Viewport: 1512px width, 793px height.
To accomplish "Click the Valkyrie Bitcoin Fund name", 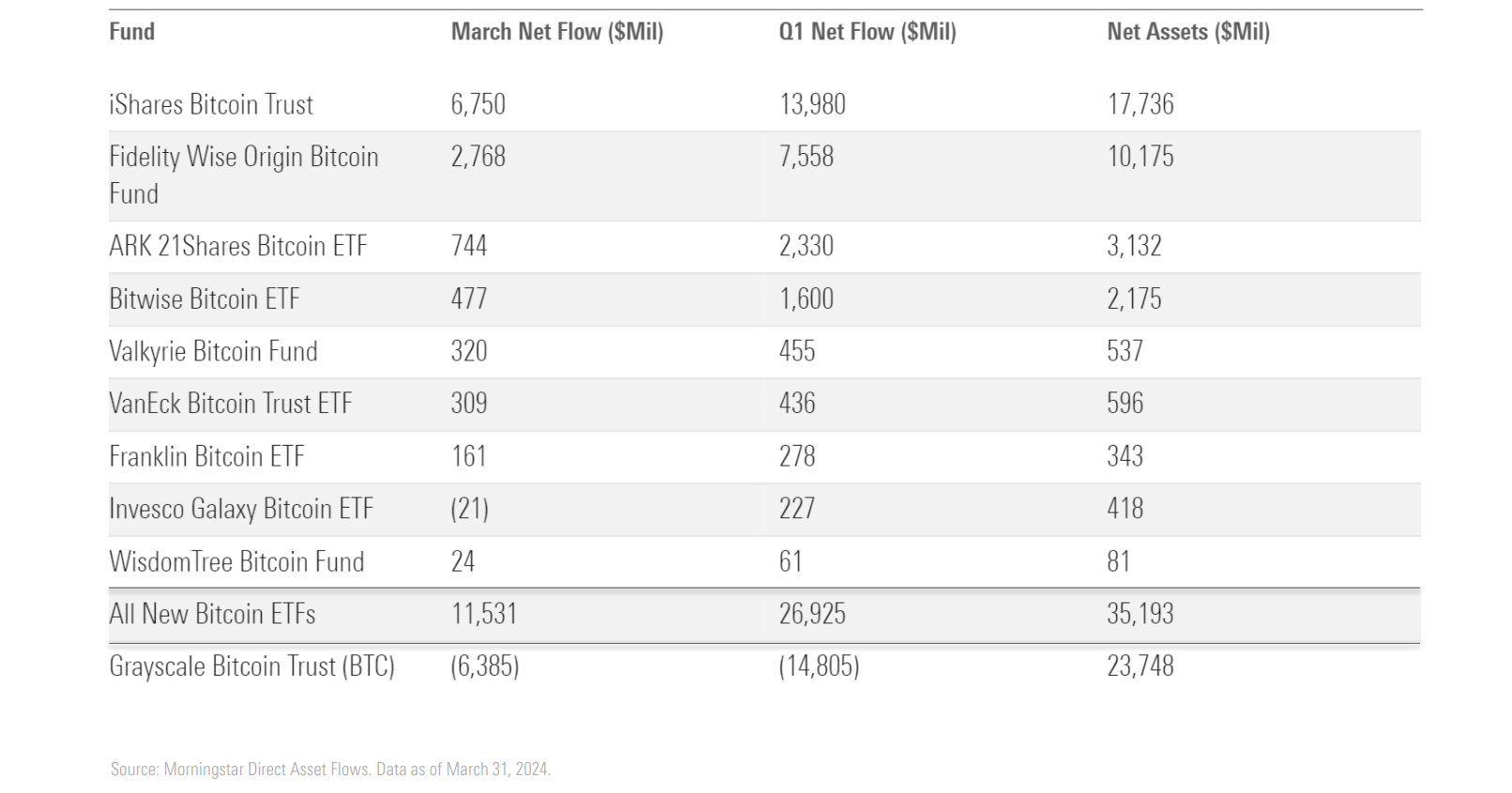I will click(x=213, y=351).
